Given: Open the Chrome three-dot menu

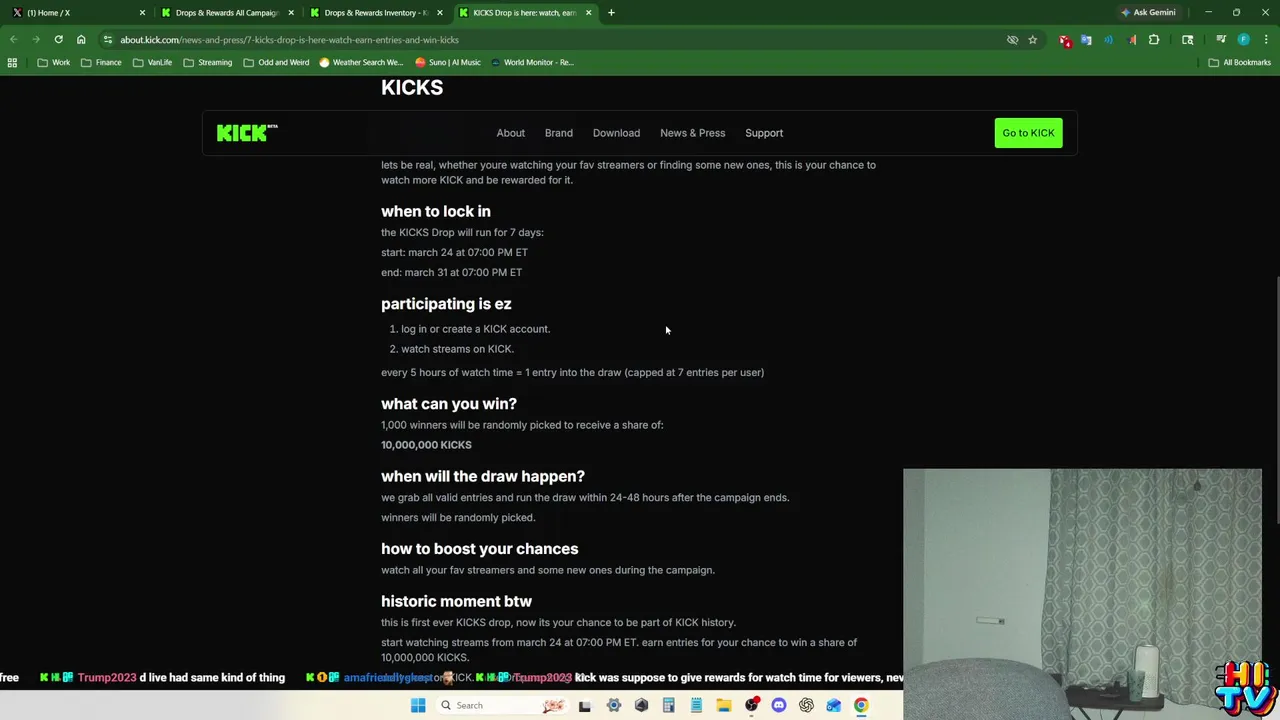Looking at the screenshot, I should point(1265,40).
